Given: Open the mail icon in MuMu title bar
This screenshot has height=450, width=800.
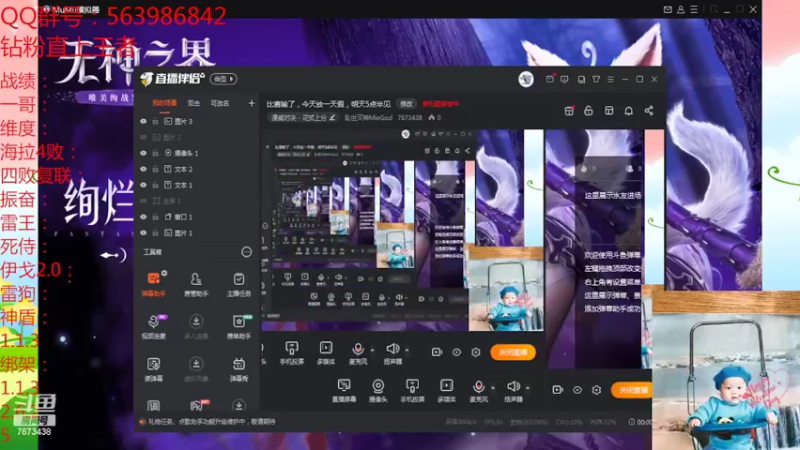Looking at the screenshot, I should [x=667, y=10].
